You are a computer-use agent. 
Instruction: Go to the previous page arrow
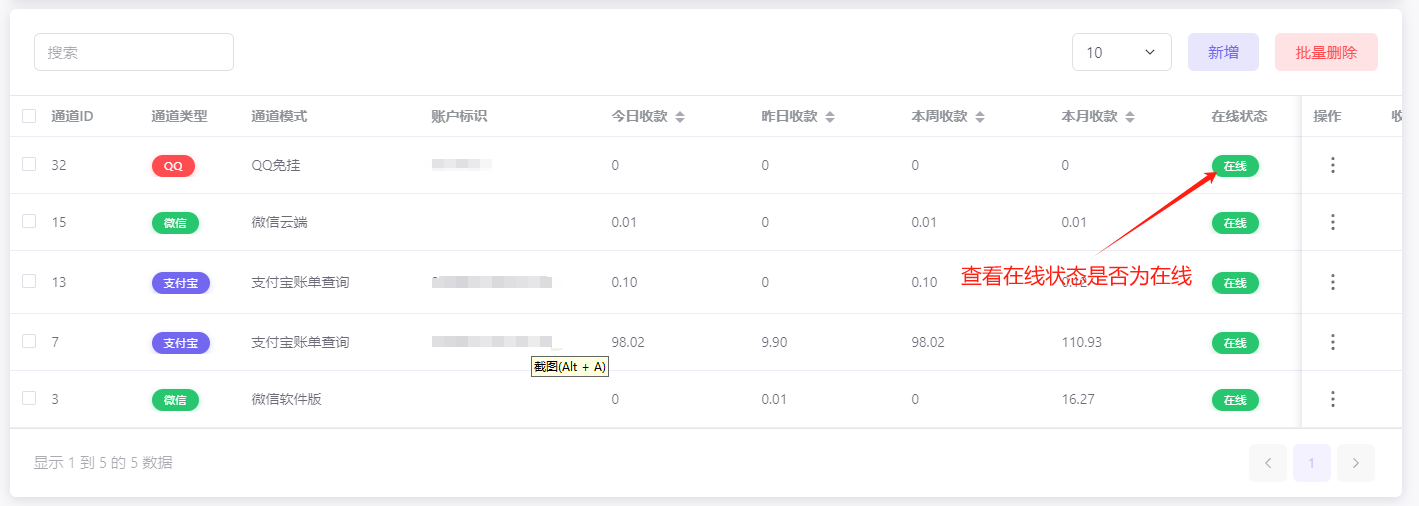coord(1268,463)
